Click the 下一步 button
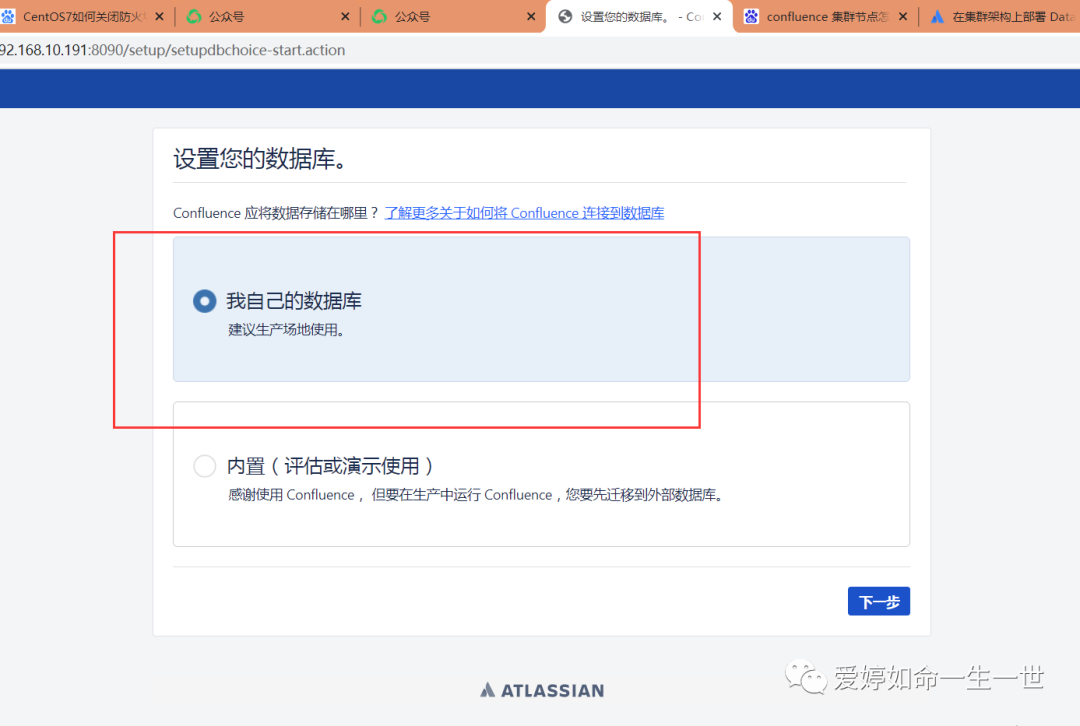 click(878, 601)
